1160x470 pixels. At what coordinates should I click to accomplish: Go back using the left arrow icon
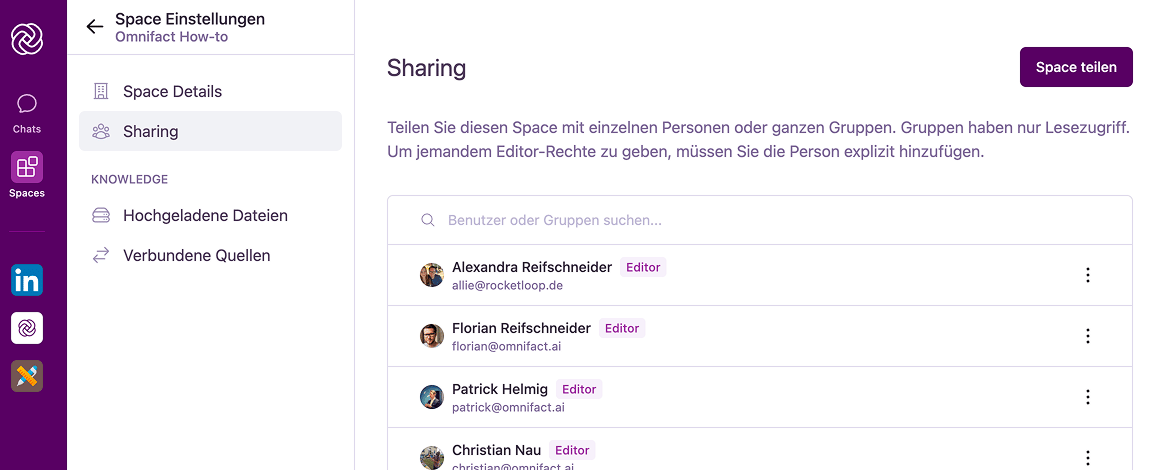[x=95, y=27]
